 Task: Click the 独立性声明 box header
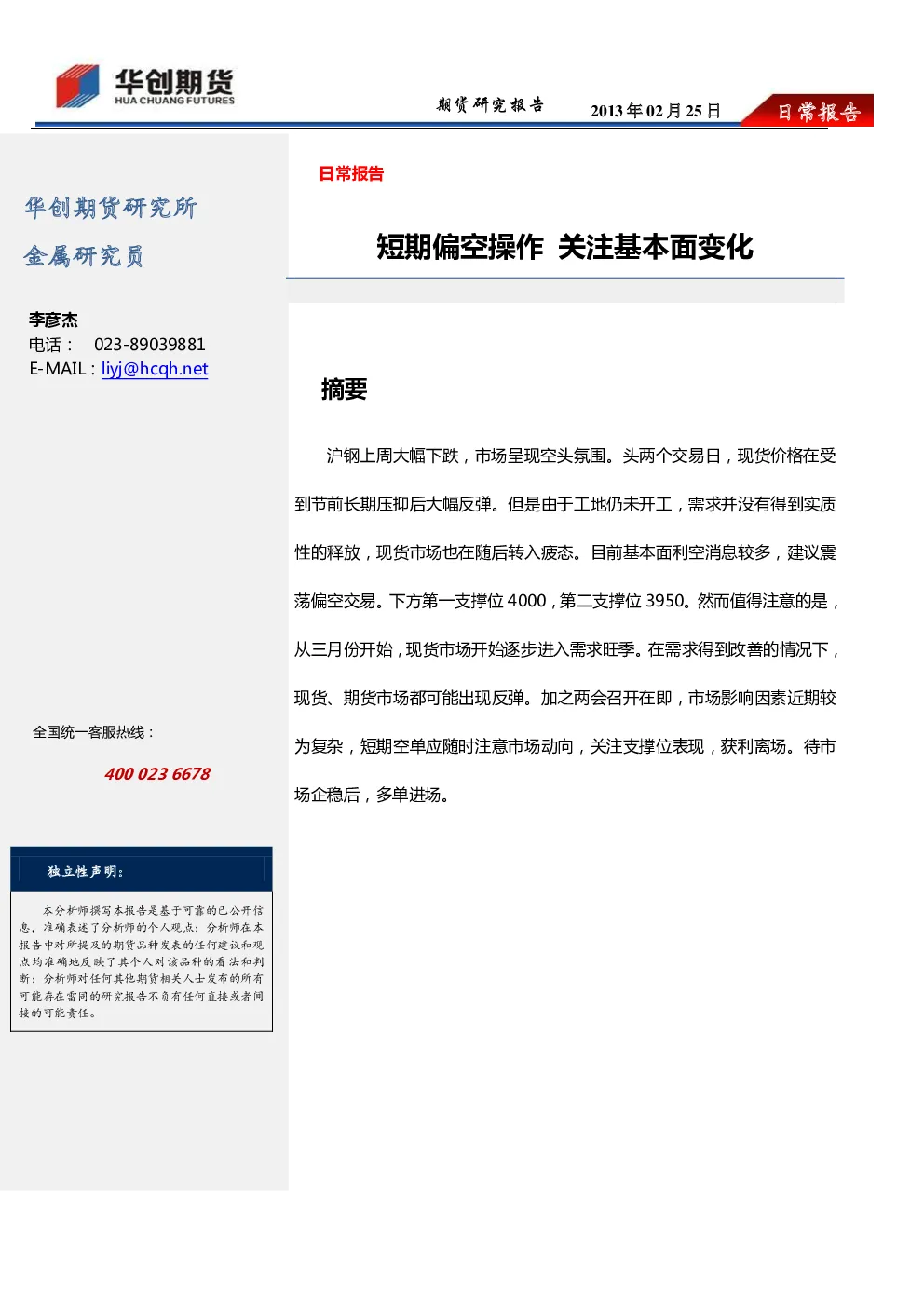click(142, 870)
